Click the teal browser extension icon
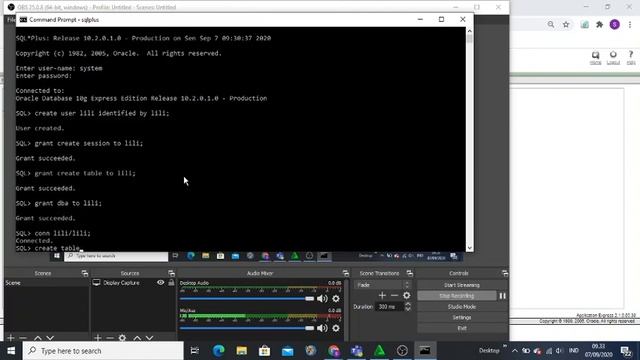This screenshot has width=640, height=360. (x=584, y=24)
